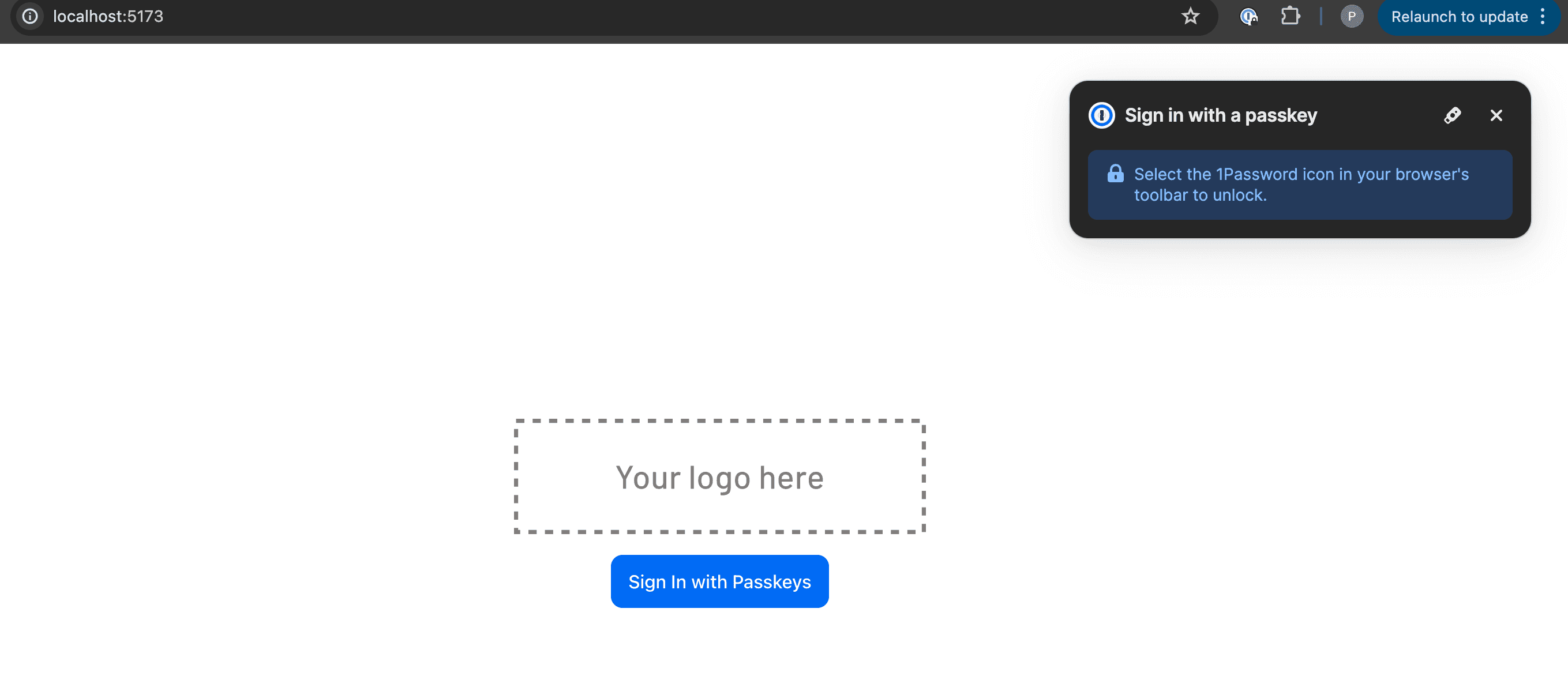Open browser tab options dropdown
This screenshot has height=676, width=1568.
1549,17
